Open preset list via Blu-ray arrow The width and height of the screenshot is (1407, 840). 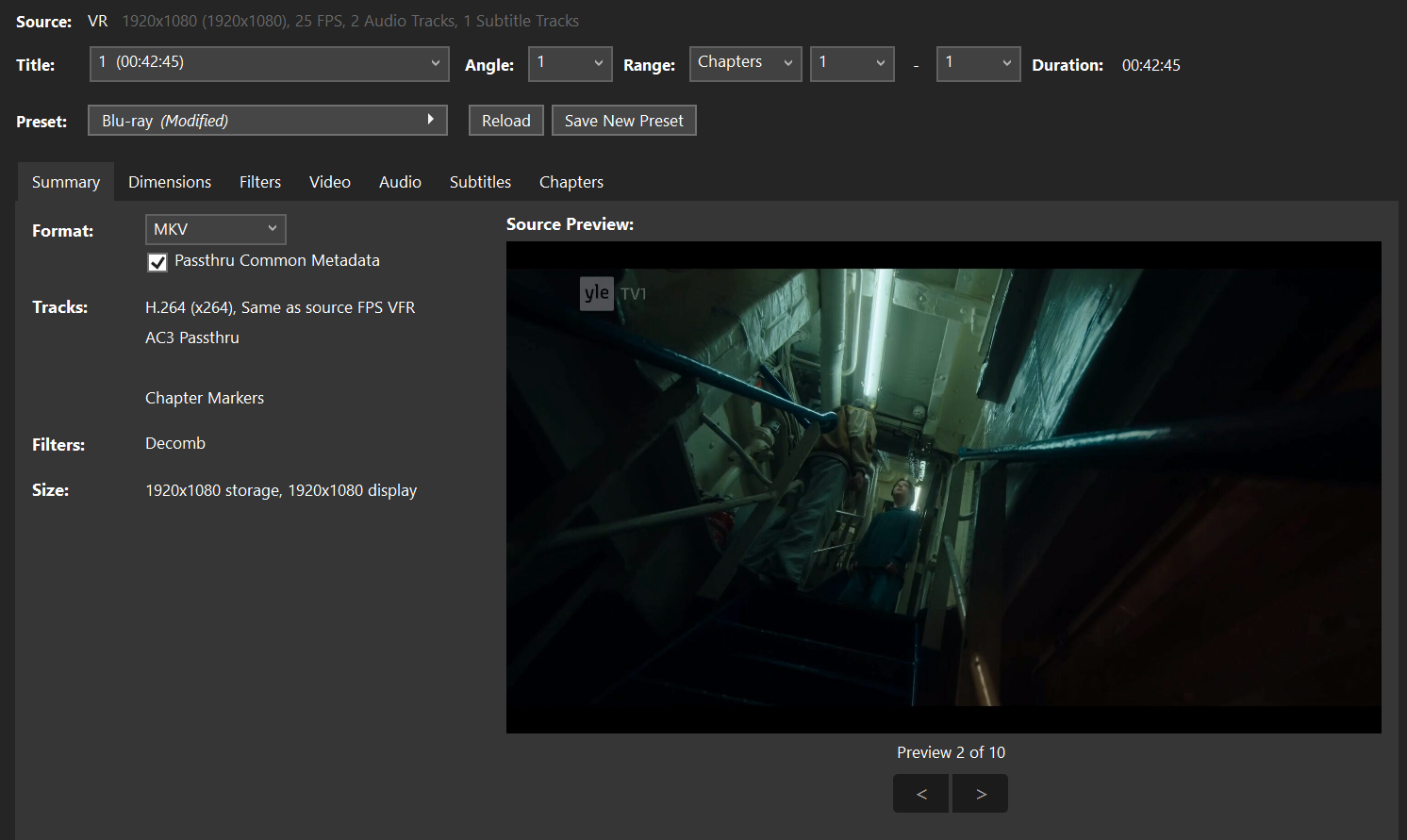(430, 120)
